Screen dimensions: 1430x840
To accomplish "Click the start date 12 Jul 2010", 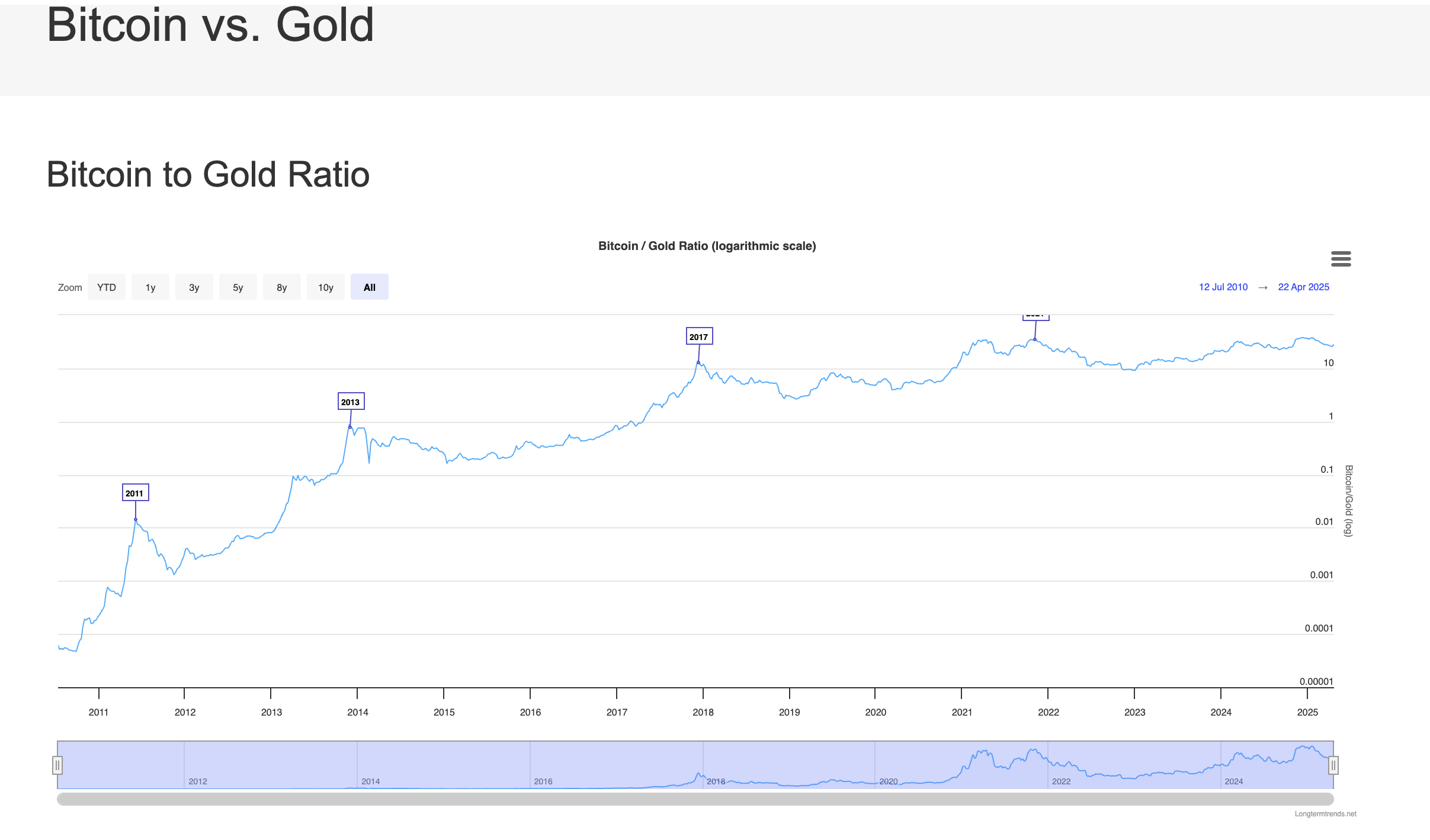I will click(x=1223, y=287).
